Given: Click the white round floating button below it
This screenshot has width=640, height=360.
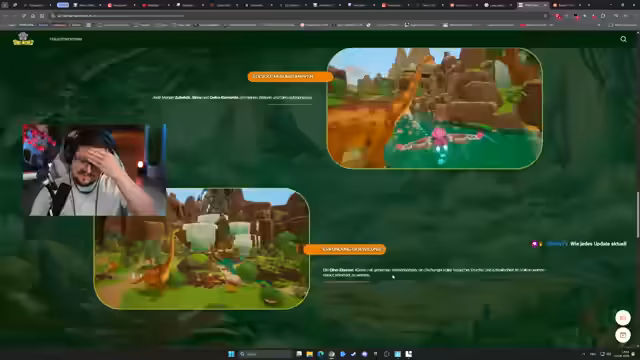Looking at the screenshot, I should (x=623, y=335).
